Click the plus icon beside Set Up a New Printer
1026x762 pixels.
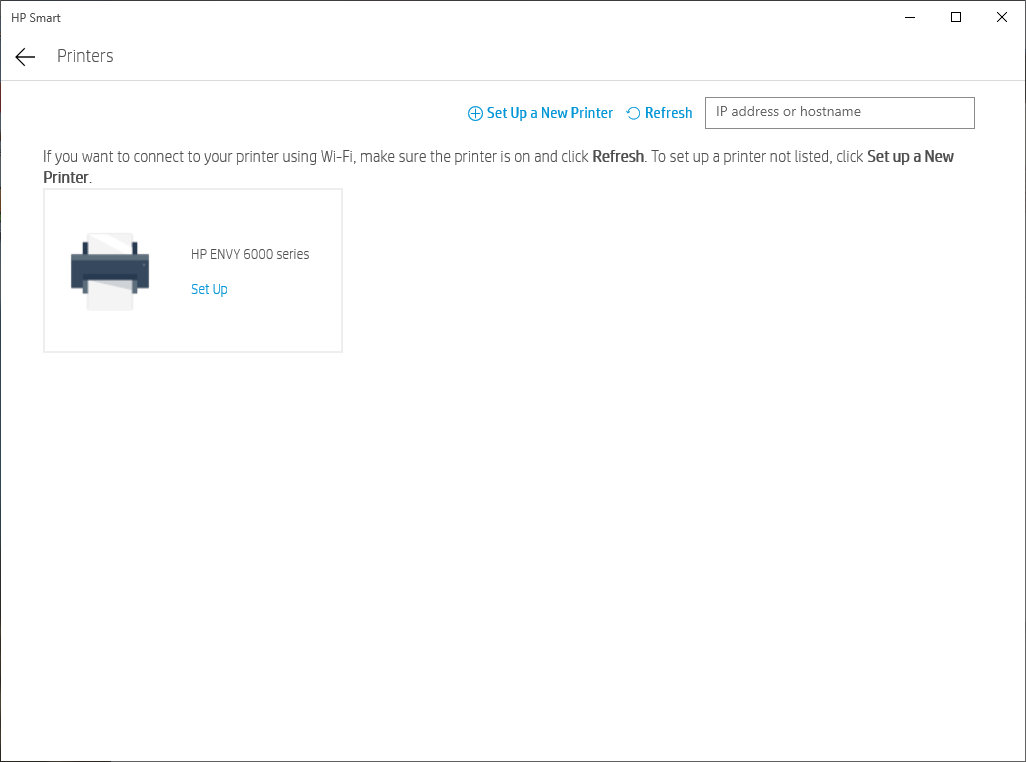coord(475,113)
